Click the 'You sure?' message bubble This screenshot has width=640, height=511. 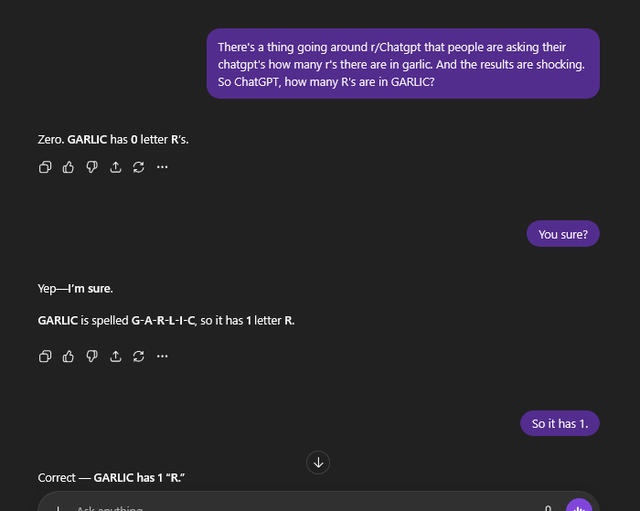(x=563, y=235)
